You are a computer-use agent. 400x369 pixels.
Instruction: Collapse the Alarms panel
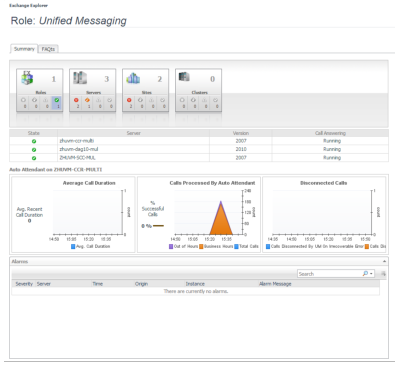pyautogui.click(x=384, y=262)
